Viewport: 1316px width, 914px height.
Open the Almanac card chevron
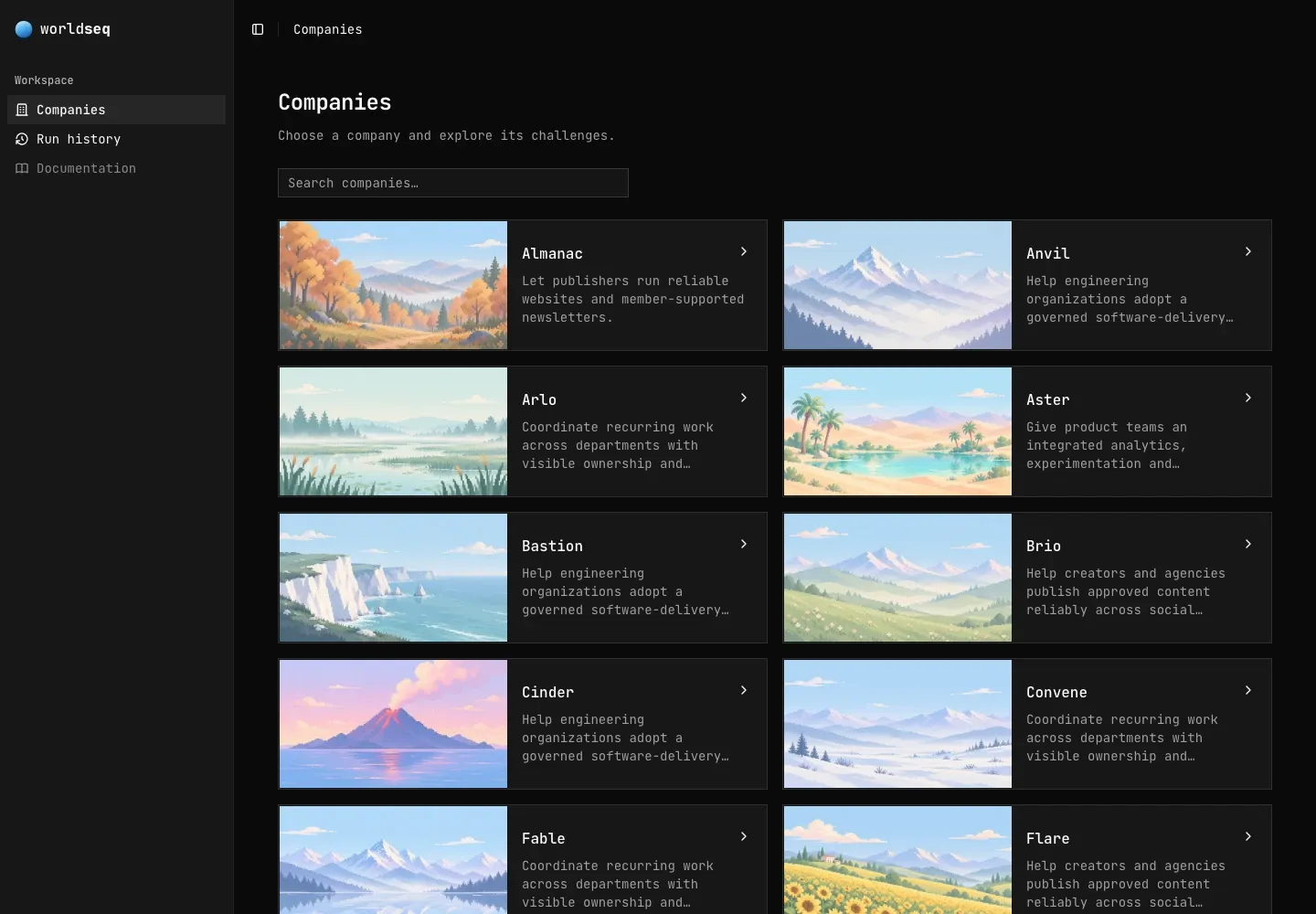[x=744, y=251]
